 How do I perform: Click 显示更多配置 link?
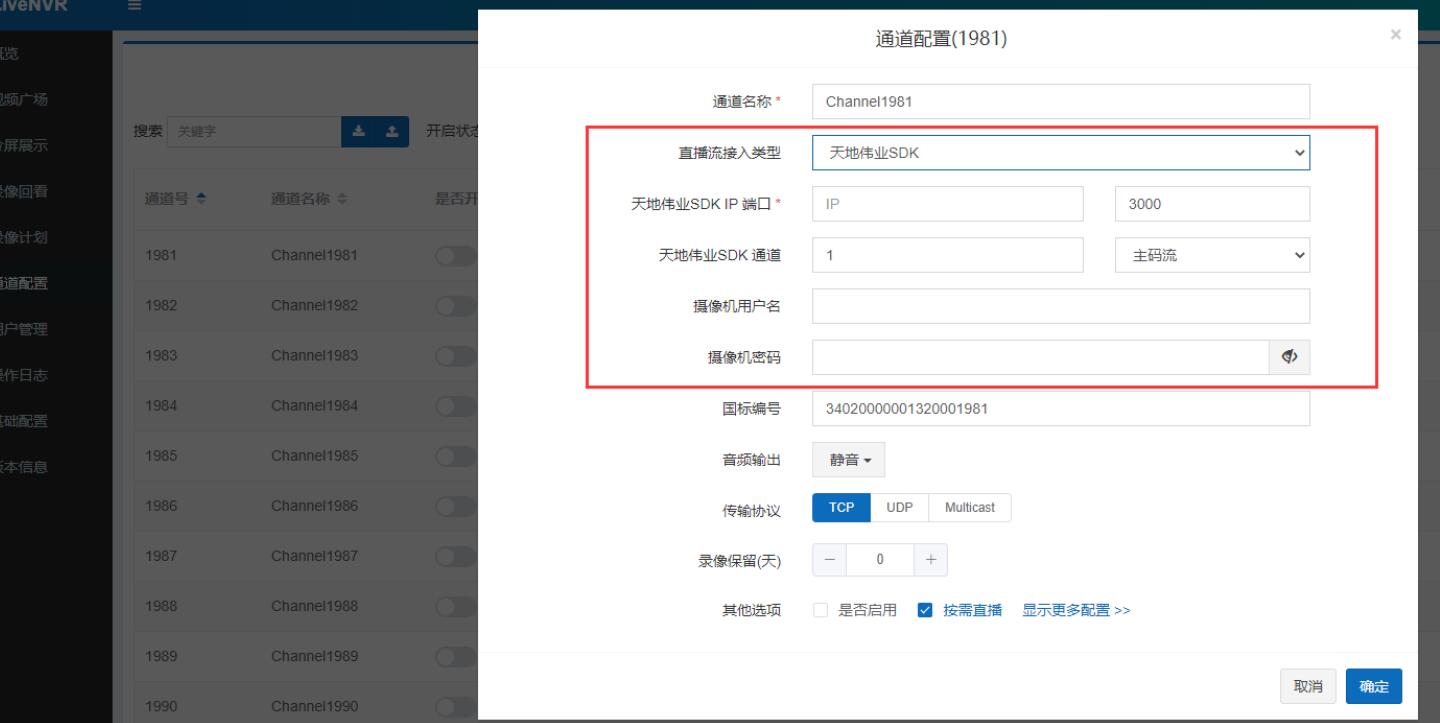(1076, 610)
